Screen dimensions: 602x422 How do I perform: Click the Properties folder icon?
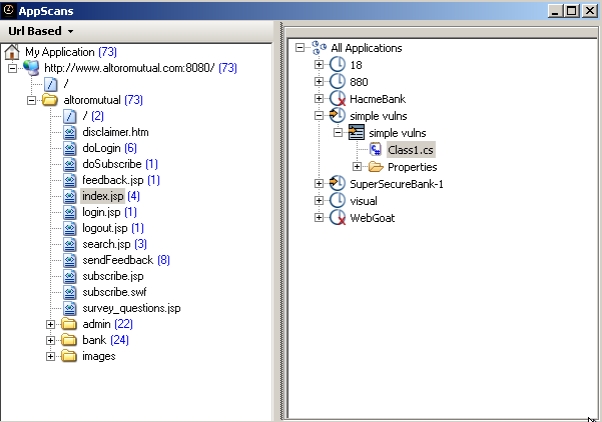tap(375, 167)
